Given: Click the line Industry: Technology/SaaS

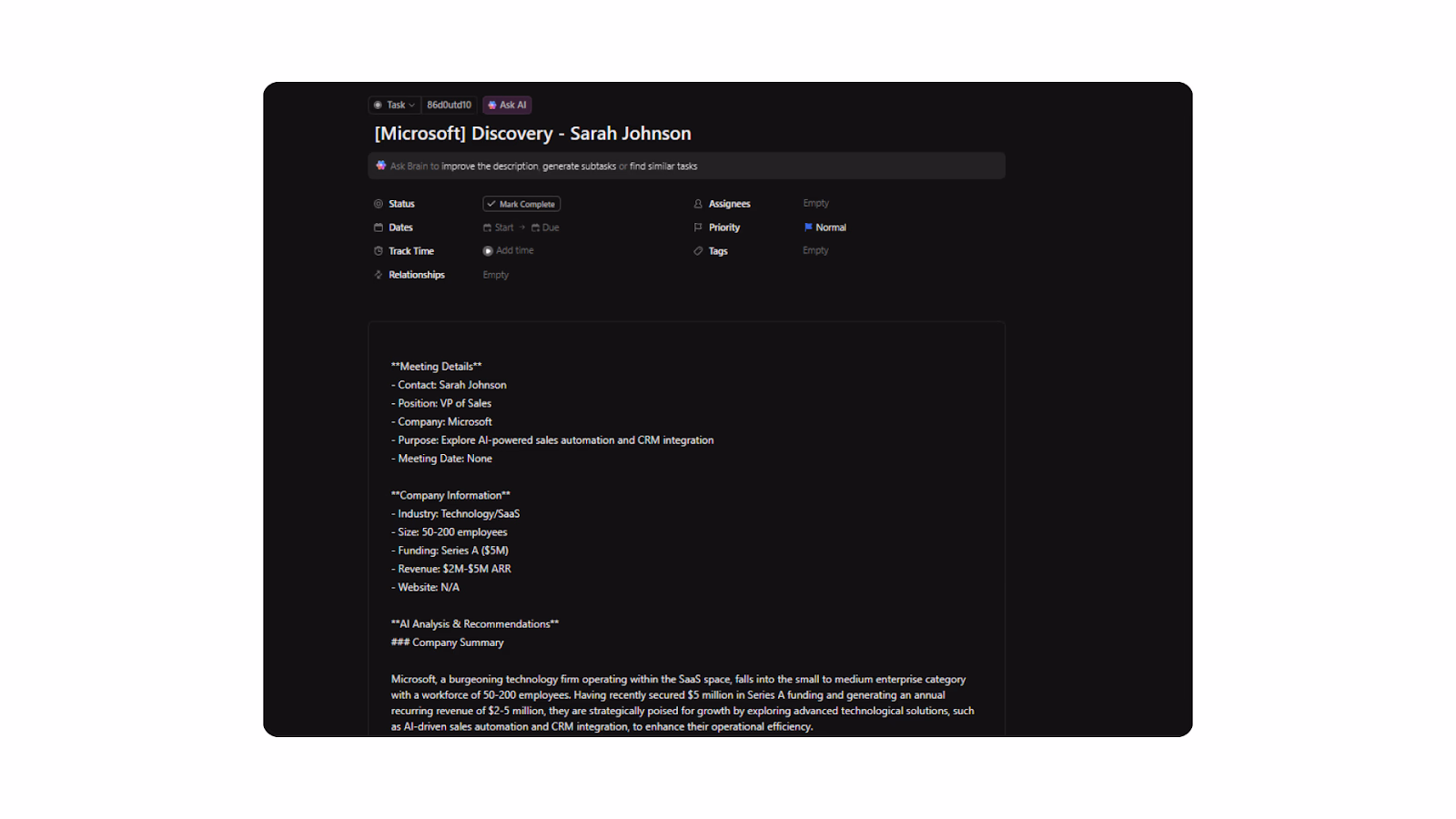Looking at the screenshot, I should tap(455, 514).
